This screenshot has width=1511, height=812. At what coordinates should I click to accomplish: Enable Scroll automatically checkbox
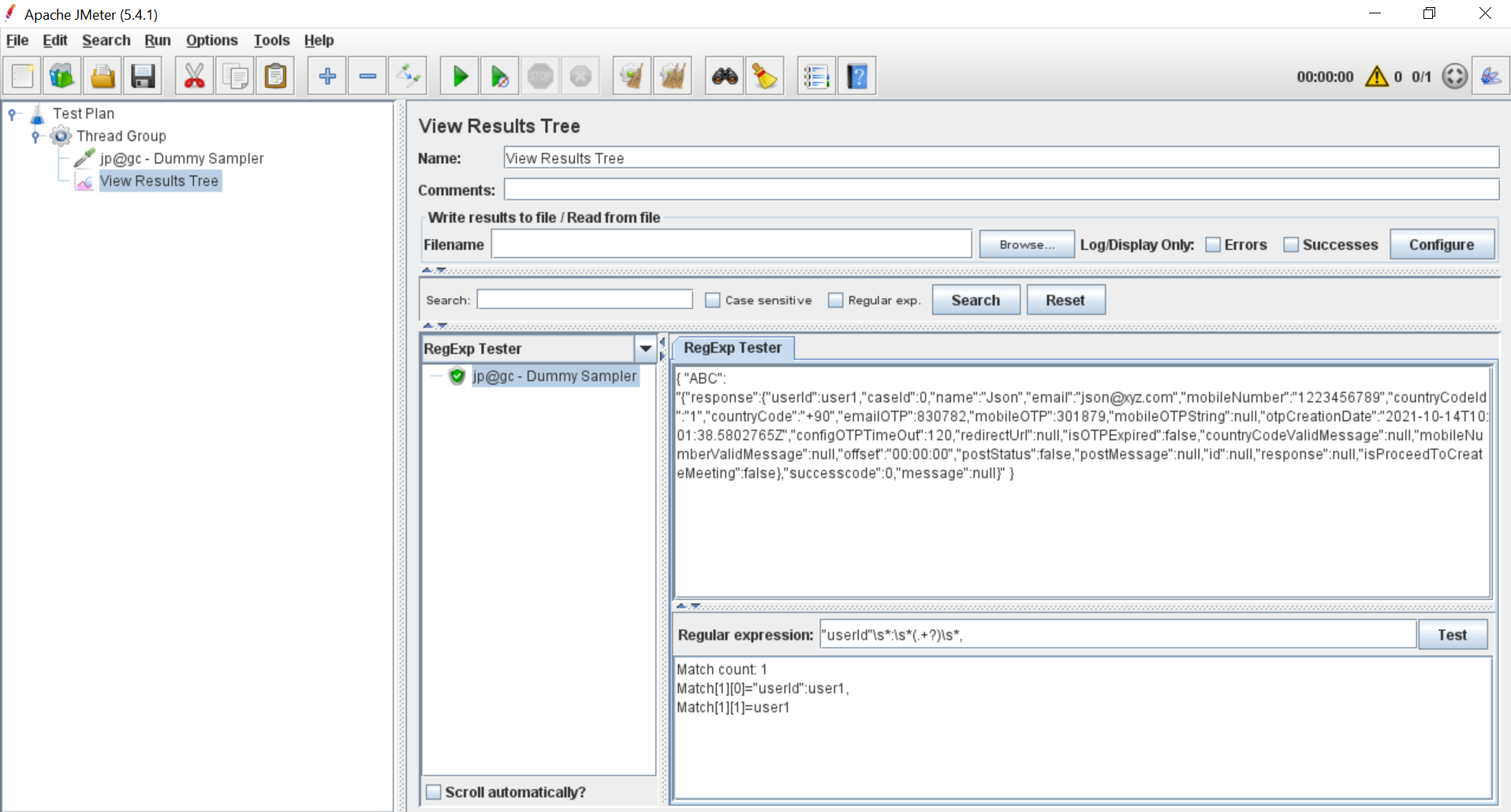434,792
